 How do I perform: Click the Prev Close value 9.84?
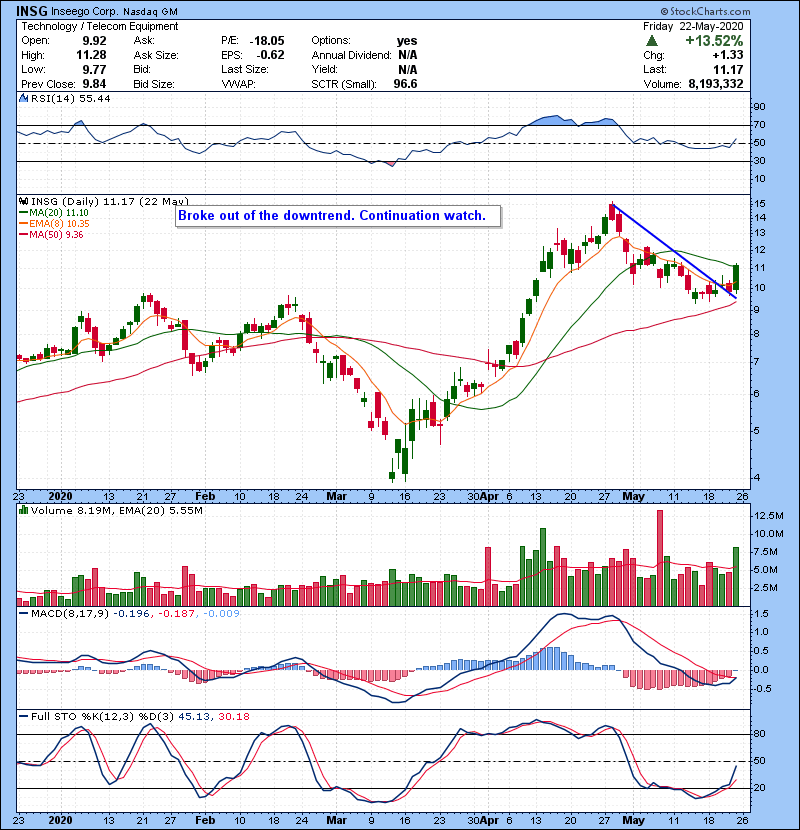click(x=94, y=84)
